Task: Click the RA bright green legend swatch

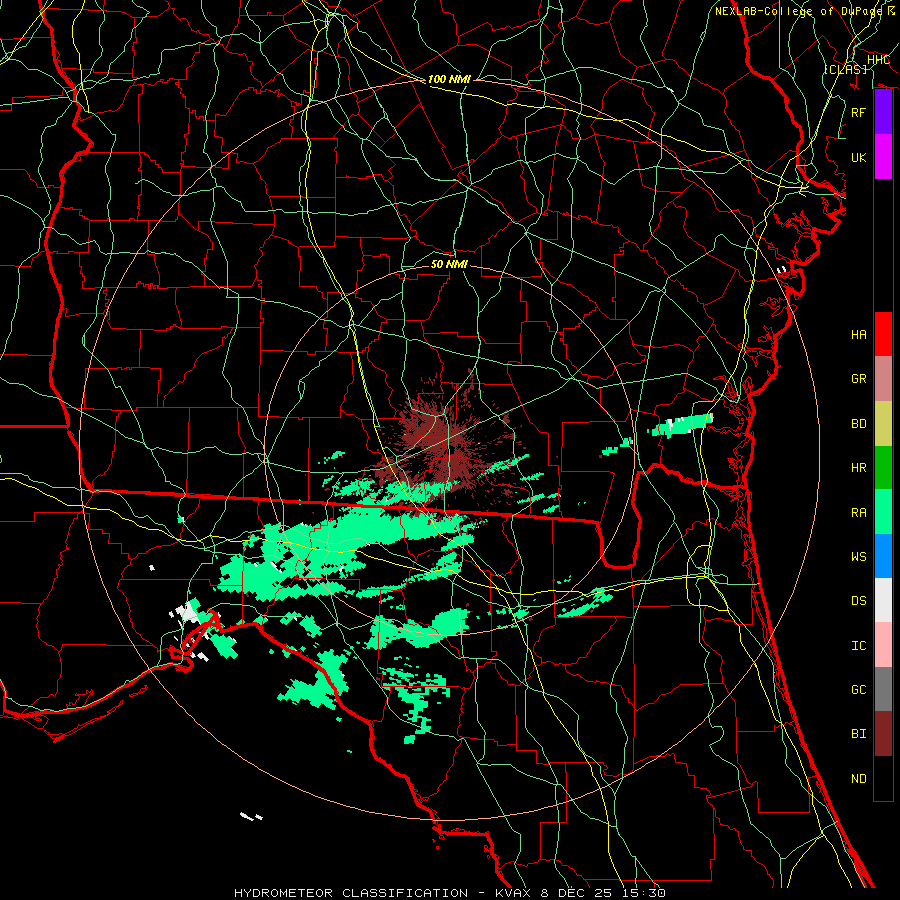Action: point(883,512)
